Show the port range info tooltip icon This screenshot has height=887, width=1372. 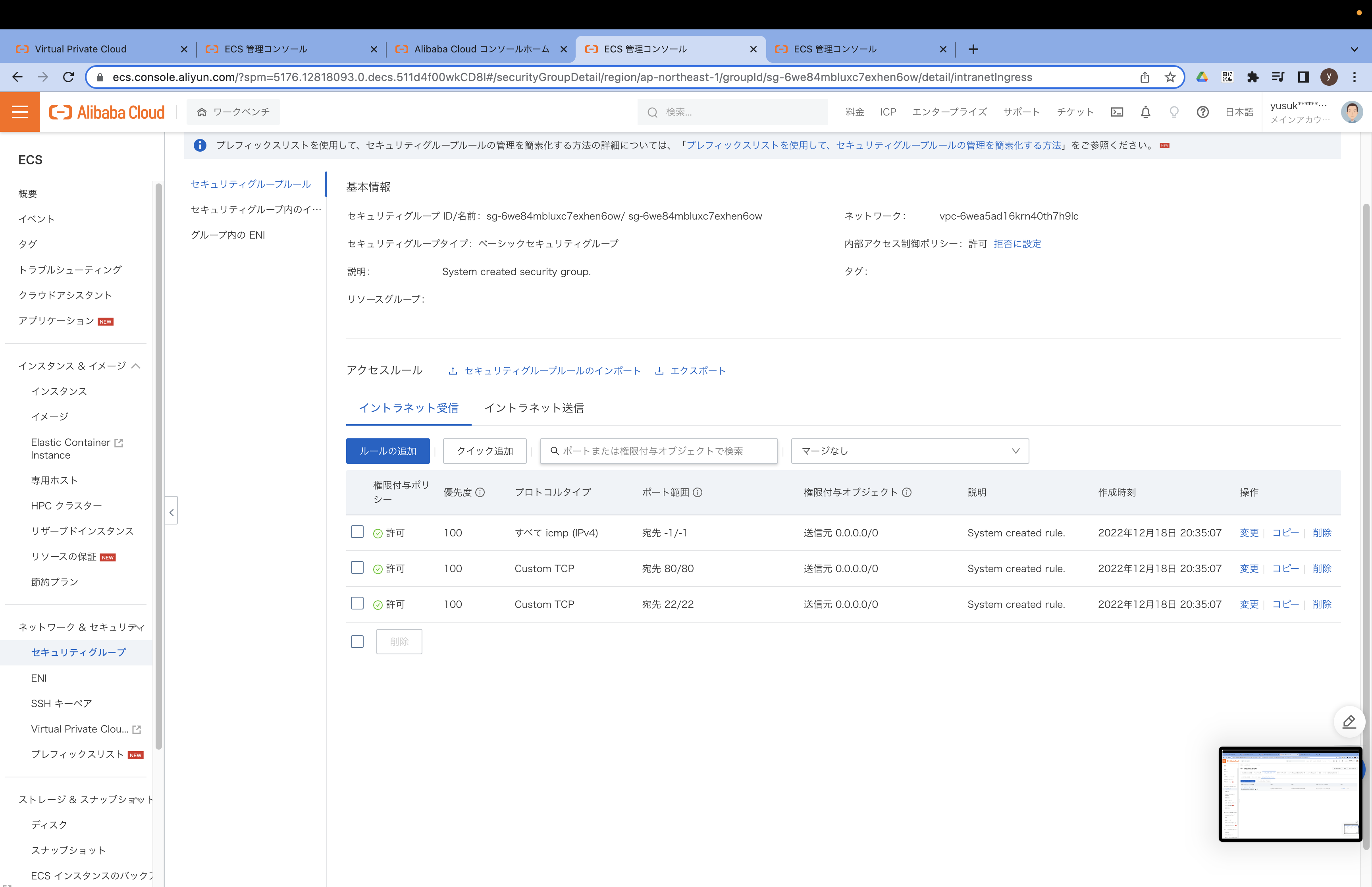698,492
